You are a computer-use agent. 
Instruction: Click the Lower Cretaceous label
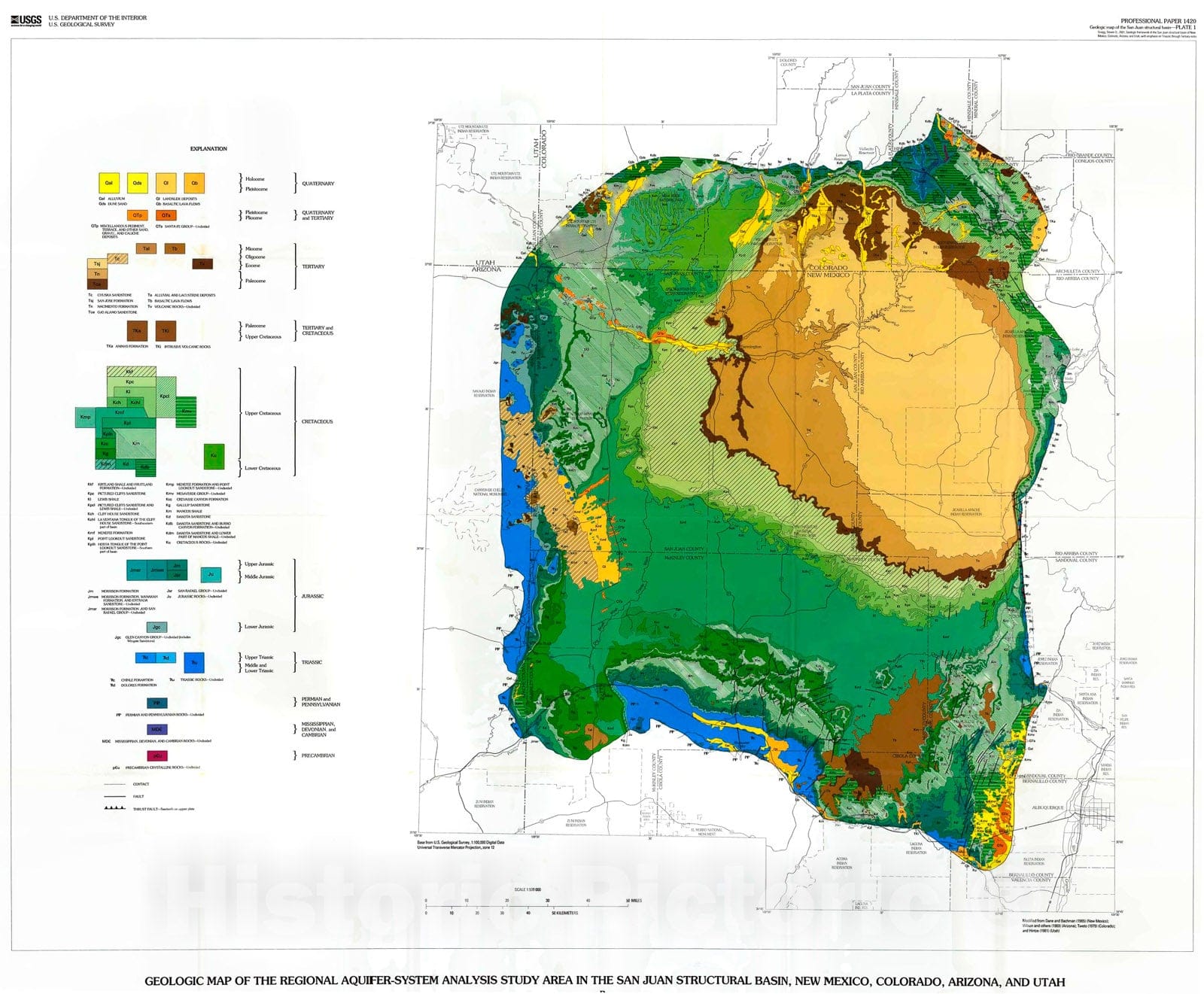[x=263, y=468]
